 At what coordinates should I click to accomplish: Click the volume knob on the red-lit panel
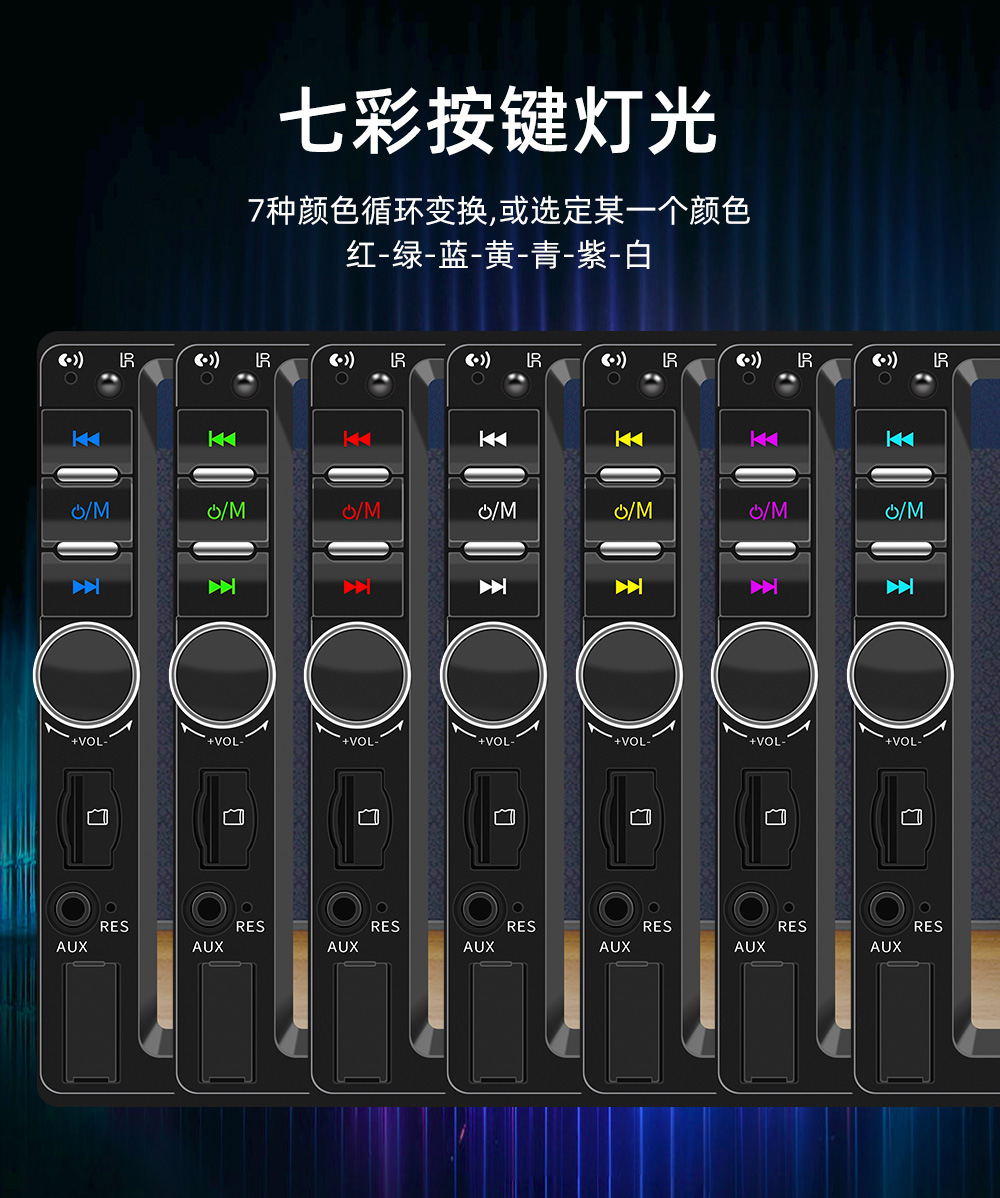click(358, 675)
